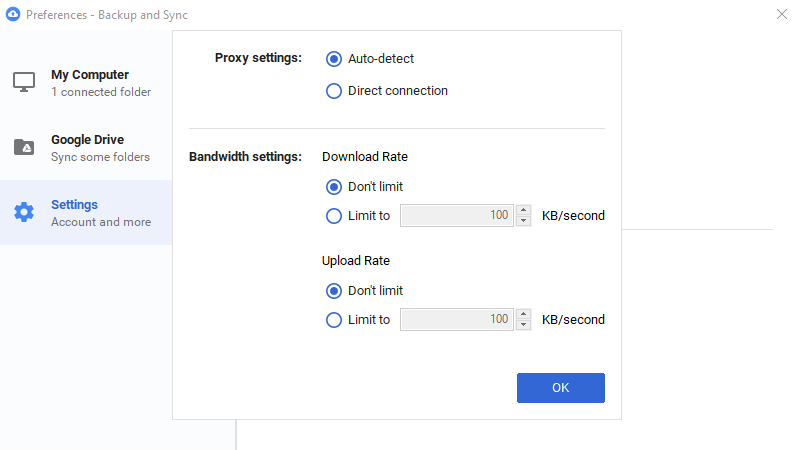Choose Don't limit for Download Rate
The height and width of the screenshot is (450, 796).
[x=334, y=186]
